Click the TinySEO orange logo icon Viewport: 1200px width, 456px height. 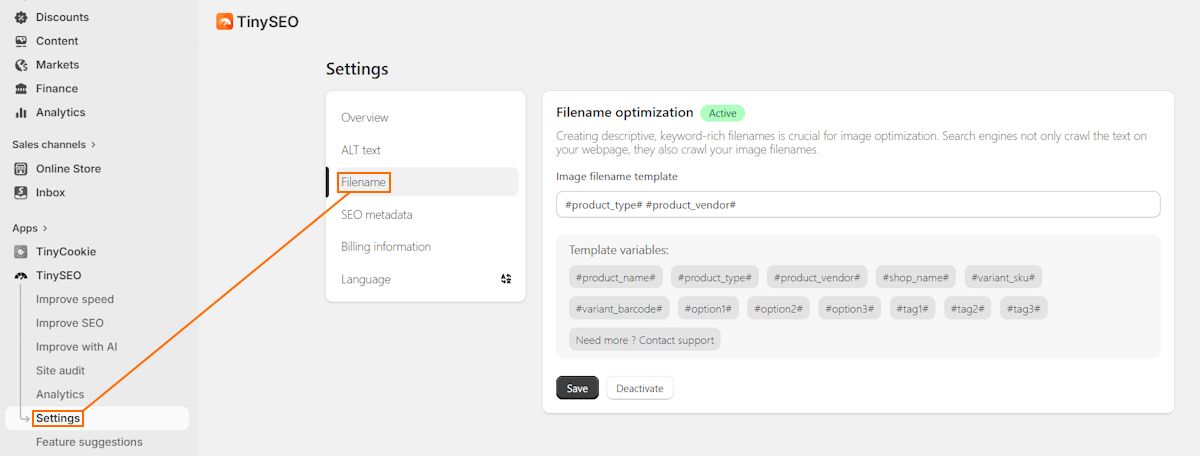(225, 21)
